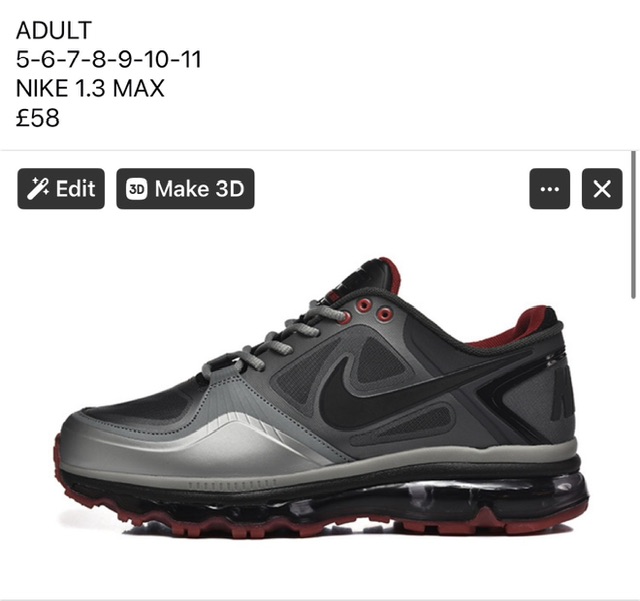Click the £58 price text

coord(38,118)
